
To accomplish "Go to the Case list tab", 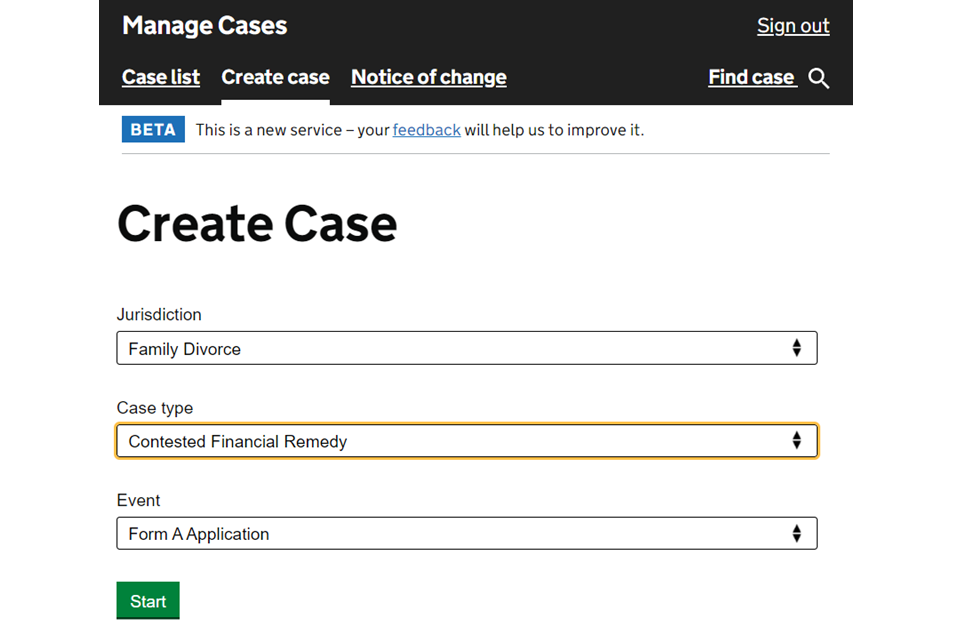I will click(x=161, y=77).
